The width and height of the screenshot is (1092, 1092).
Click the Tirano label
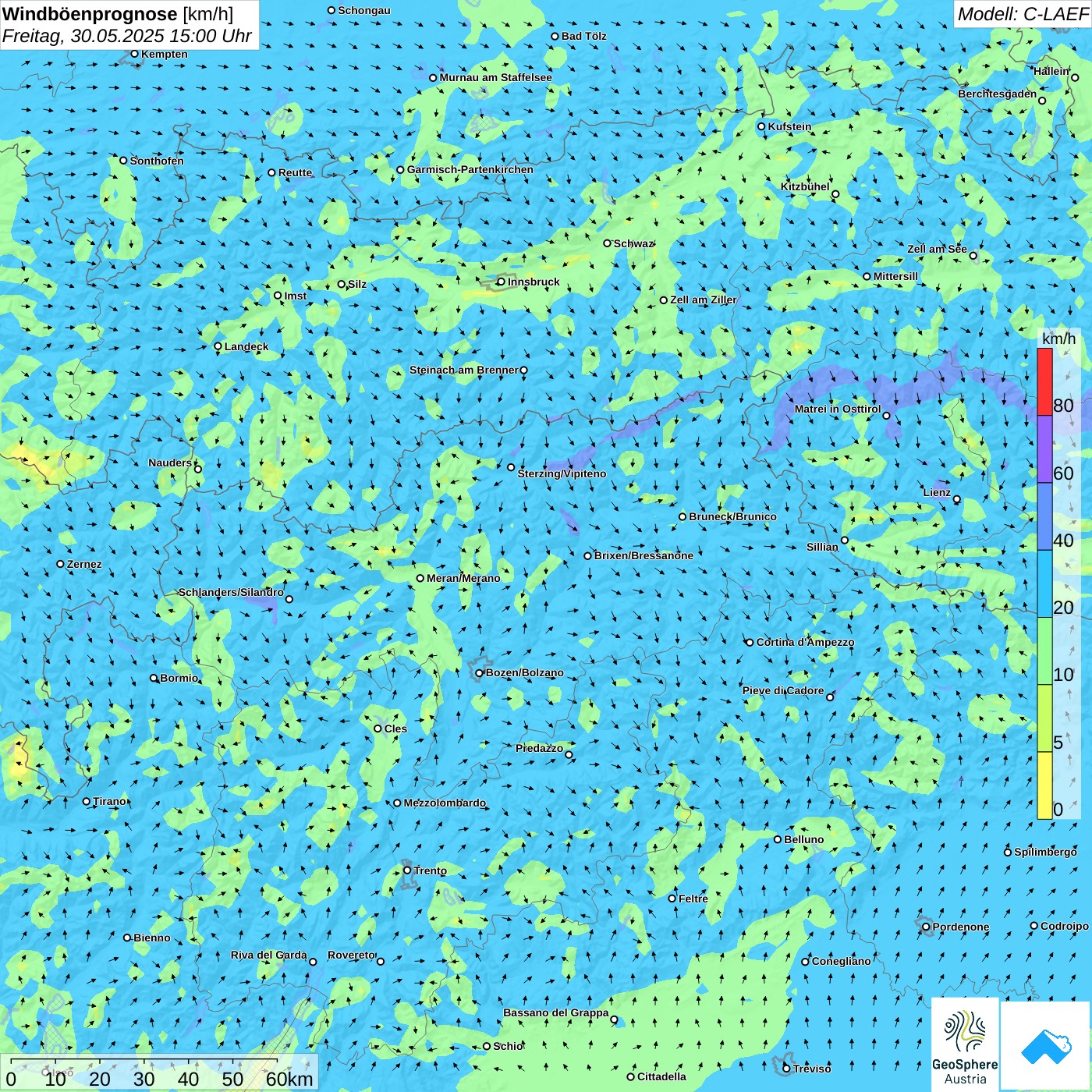pos(110,801)
